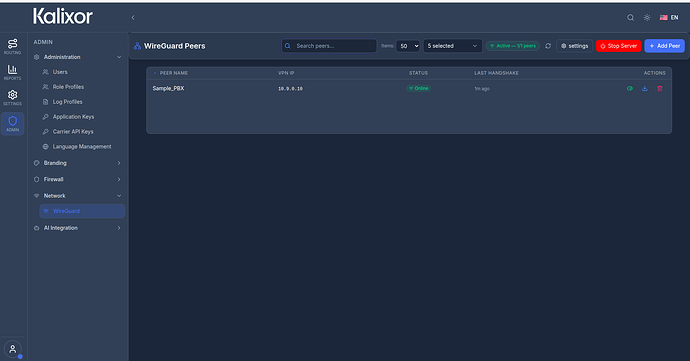Select the Sample_PBX peer name
Screen dimensions: 690x361
click(169, 88)
